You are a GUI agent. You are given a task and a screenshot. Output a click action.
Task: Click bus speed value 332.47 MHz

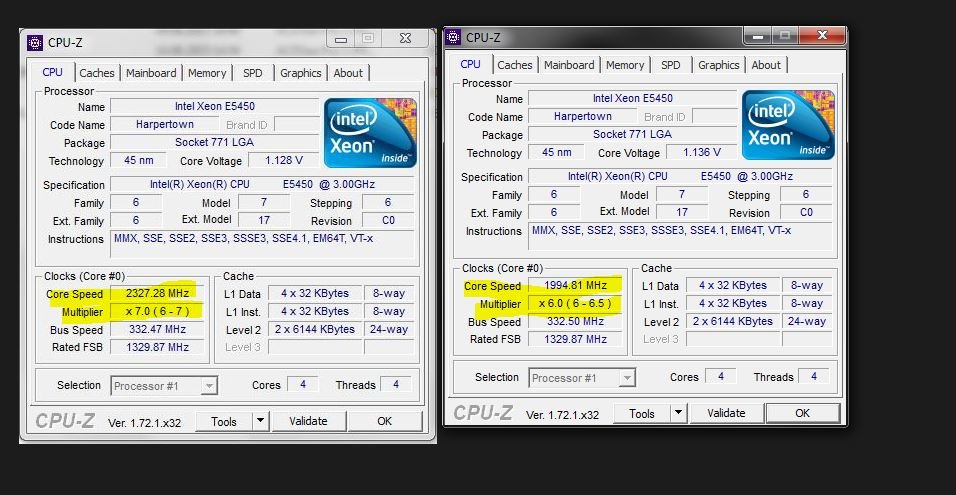tap(157, 329)
